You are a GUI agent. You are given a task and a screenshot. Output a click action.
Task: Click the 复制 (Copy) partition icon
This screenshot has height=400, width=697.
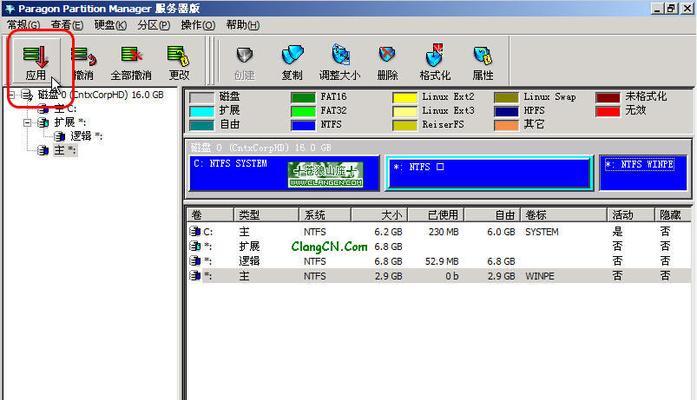click(x=292, y=56)
